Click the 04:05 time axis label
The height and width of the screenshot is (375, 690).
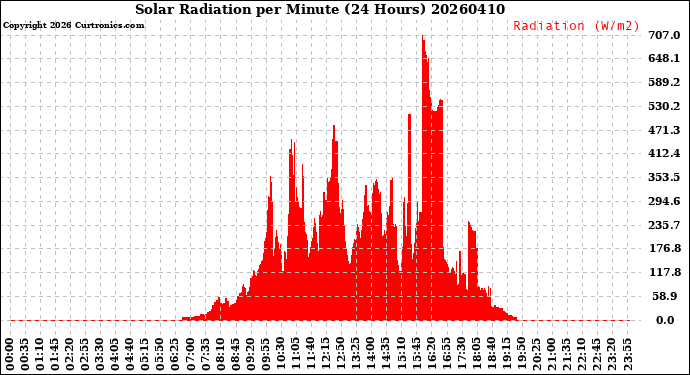point(115,355)
